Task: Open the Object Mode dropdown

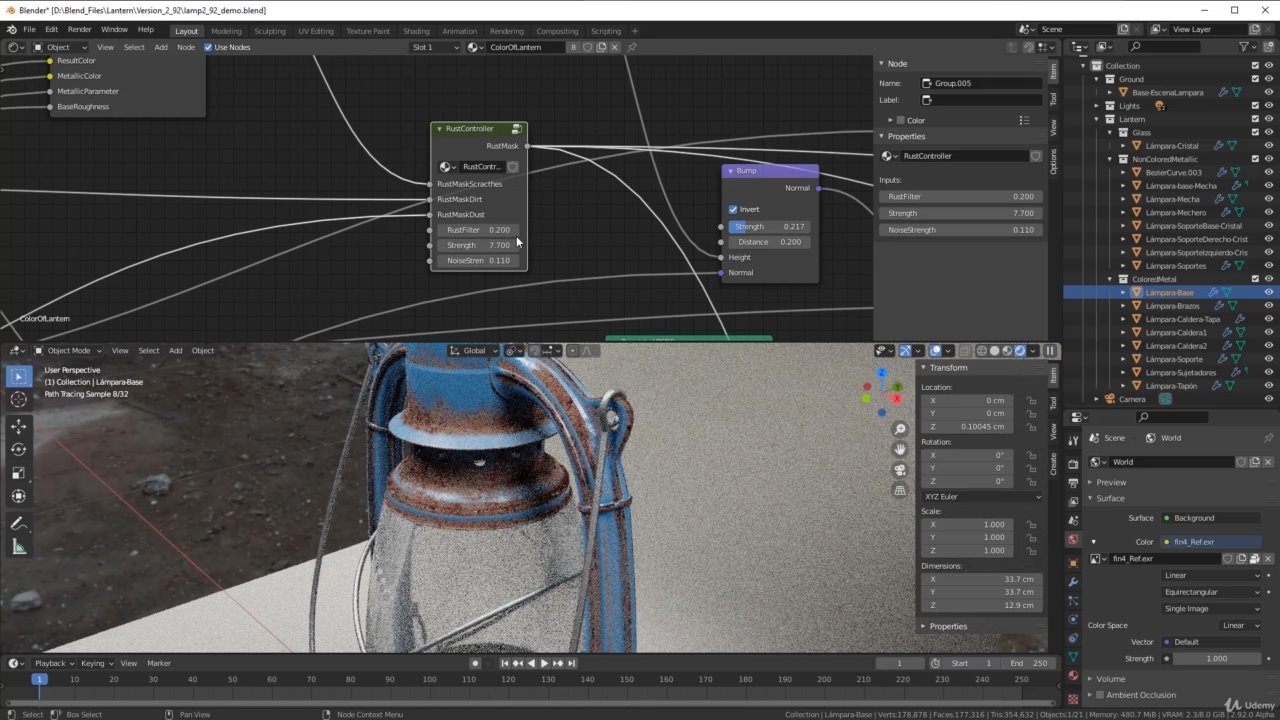Action: click(68, 350)
